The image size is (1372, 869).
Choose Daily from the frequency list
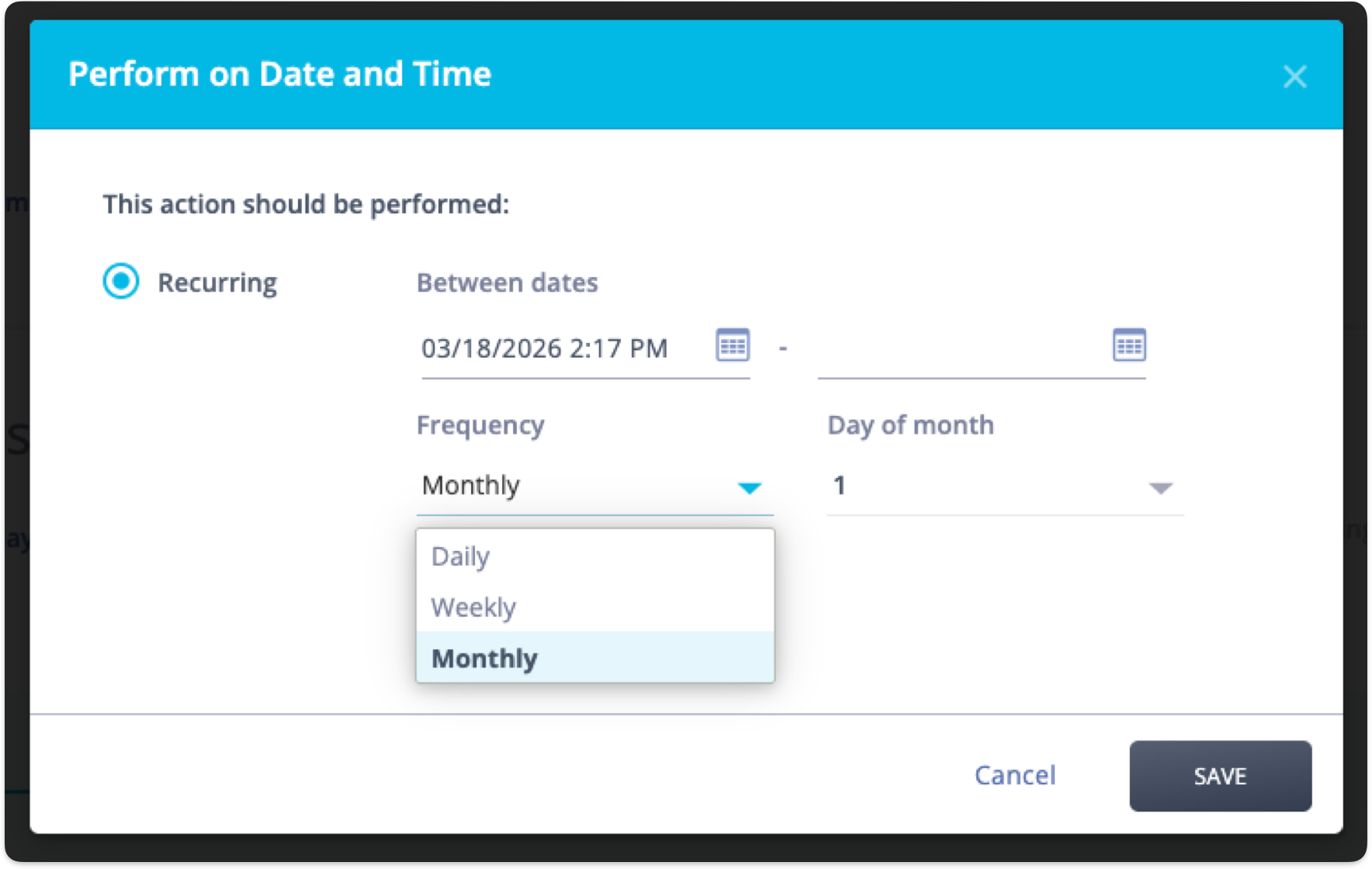coord(461,556)
